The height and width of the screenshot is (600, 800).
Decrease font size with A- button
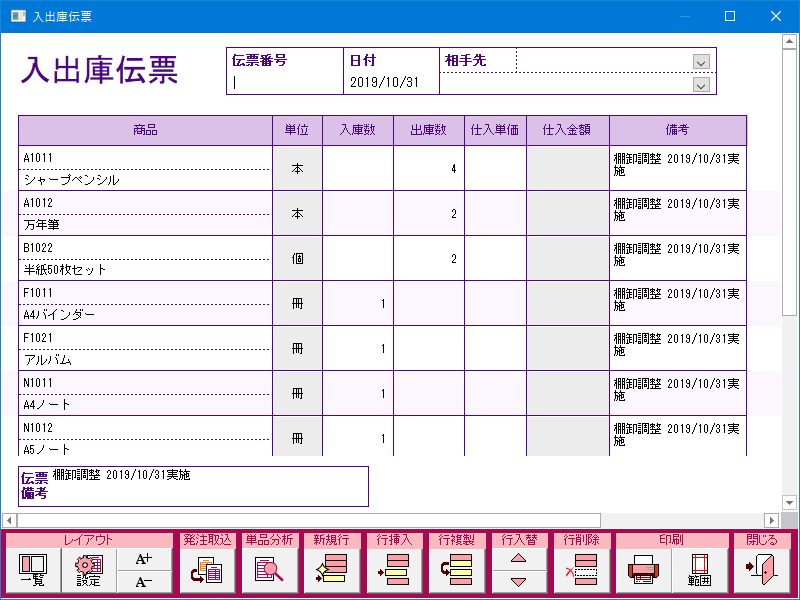[144, 582]
